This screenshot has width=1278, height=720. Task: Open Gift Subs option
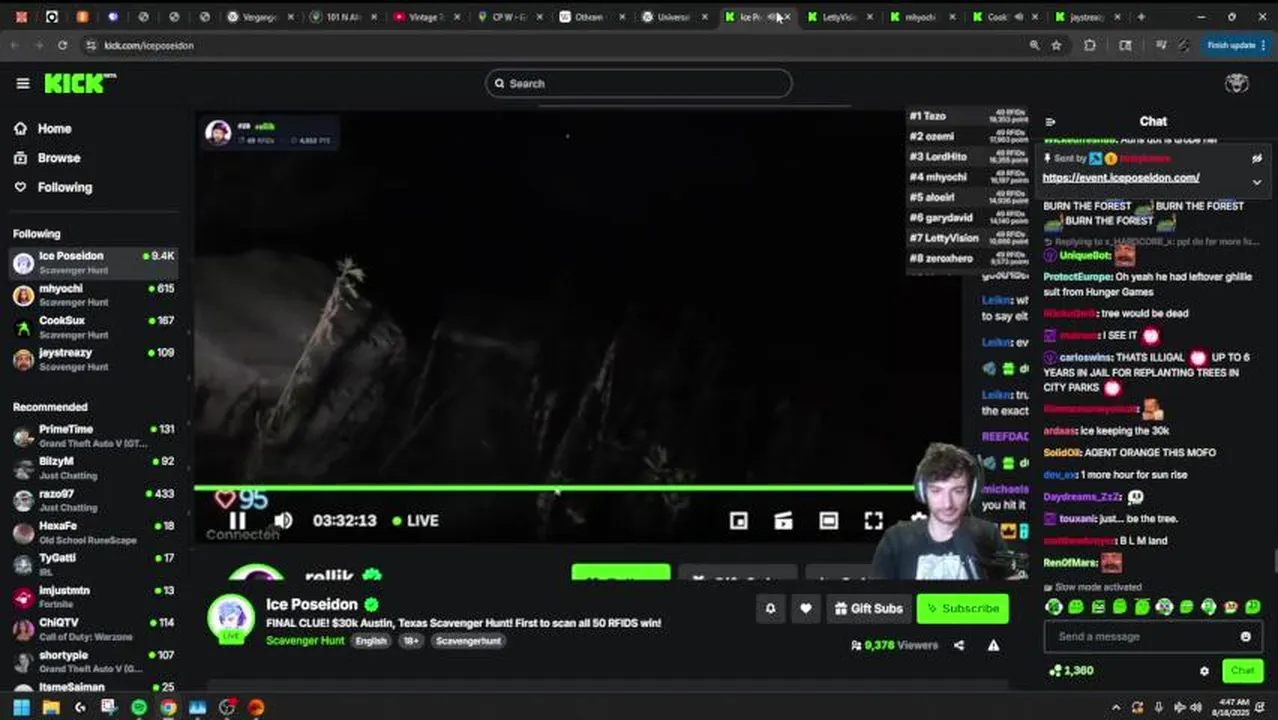click(x=868, y=608)
